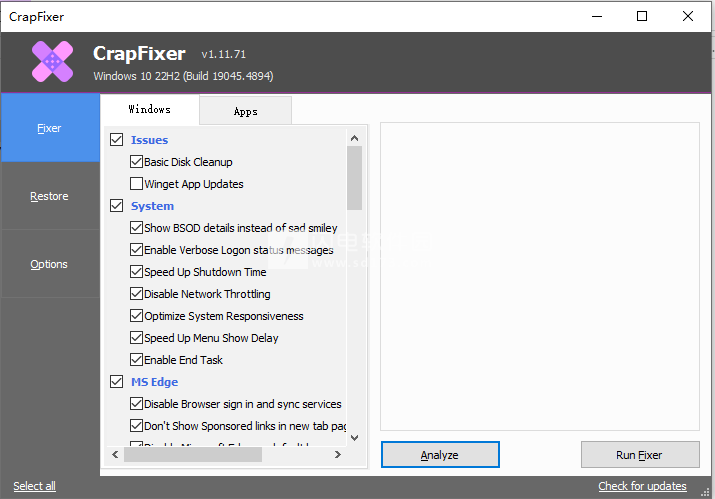Uncheck Enable End Task option
Screen dimensions: 715x499
point(136,359)
